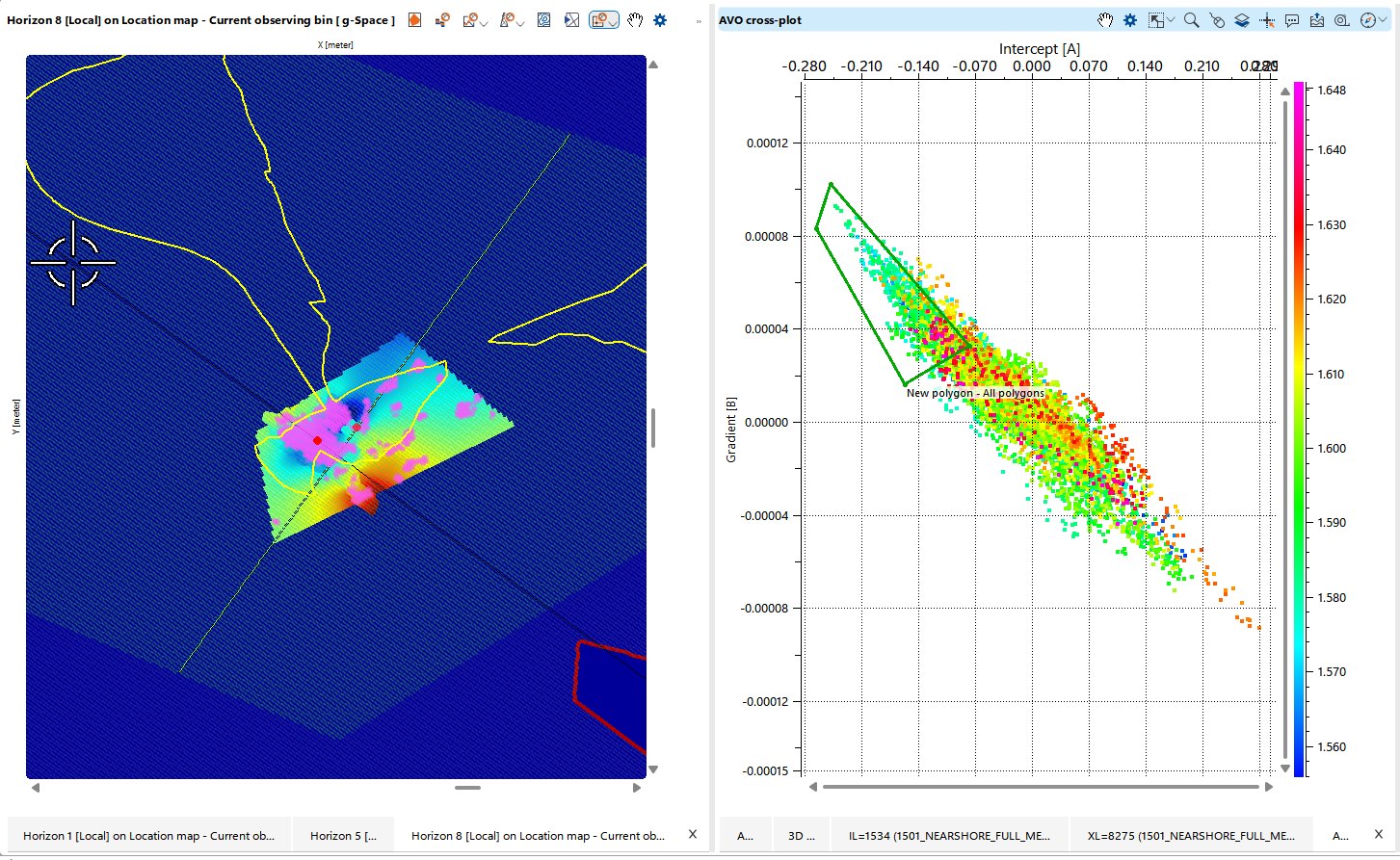Screen dimensions: 1400x860
Task: Click the point picking tool in AVO cross-plot toolbar
Action: [x=1217, y=19]
